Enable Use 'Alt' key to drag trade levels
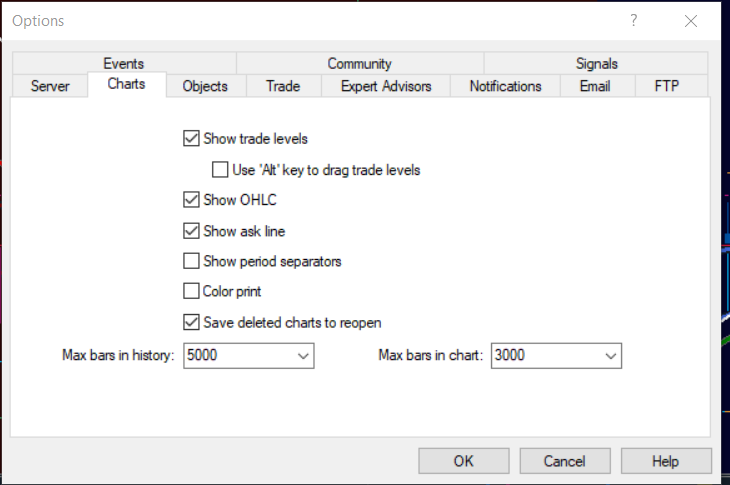The width and height of the screenshot is (730, 485). pyautogui.click(x=221, y=170)
